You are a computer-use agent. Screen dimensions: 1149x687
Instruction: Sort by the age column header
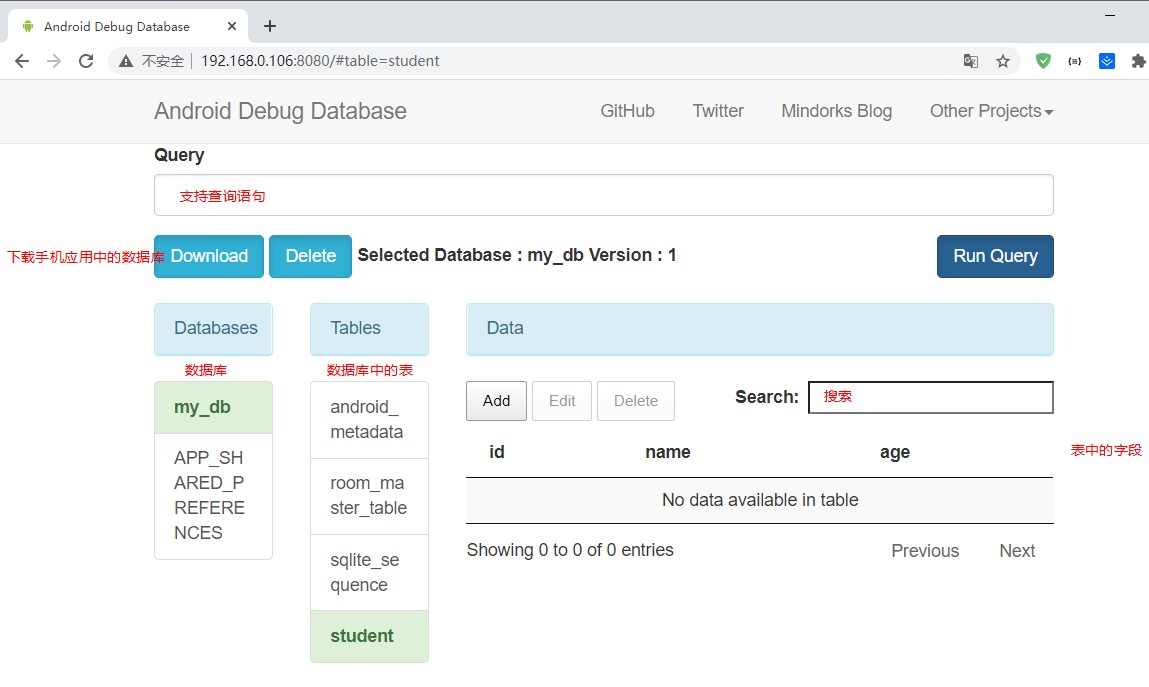[x=895, y=453]
